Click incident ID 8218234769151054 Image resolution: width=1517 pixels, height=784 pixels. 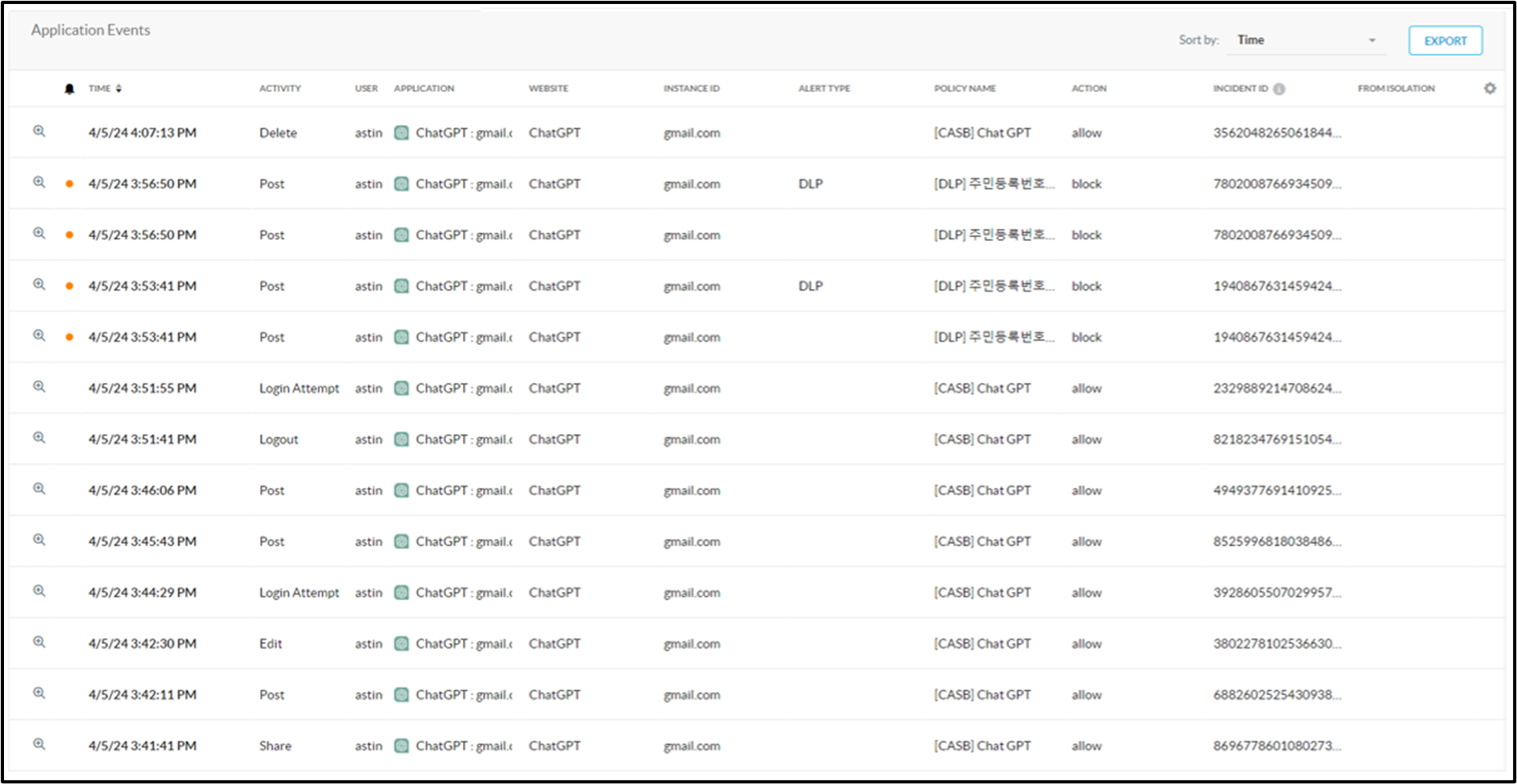(1277, 440)
